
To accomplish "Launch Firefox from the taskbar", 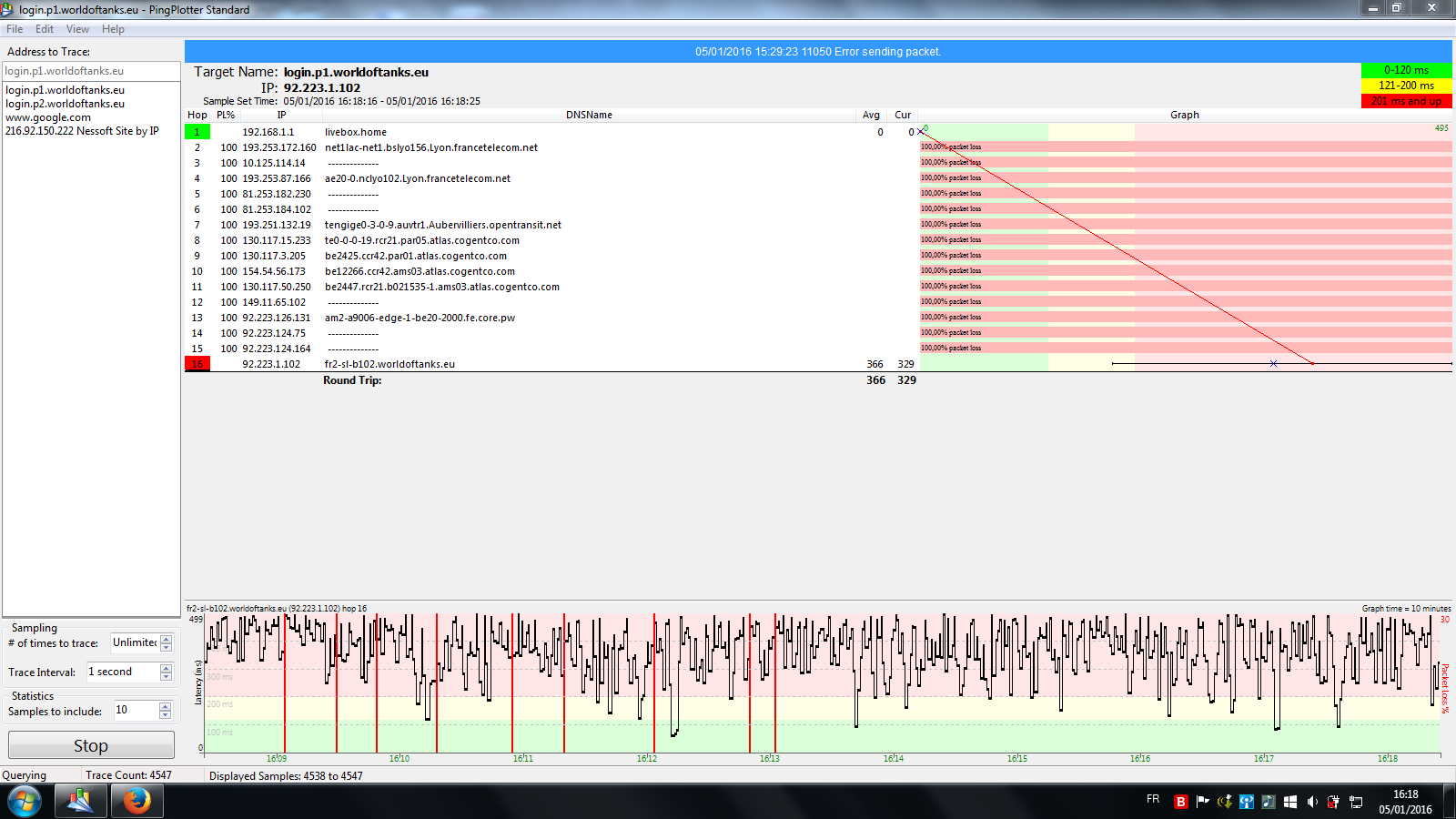I will pos(137,802).
